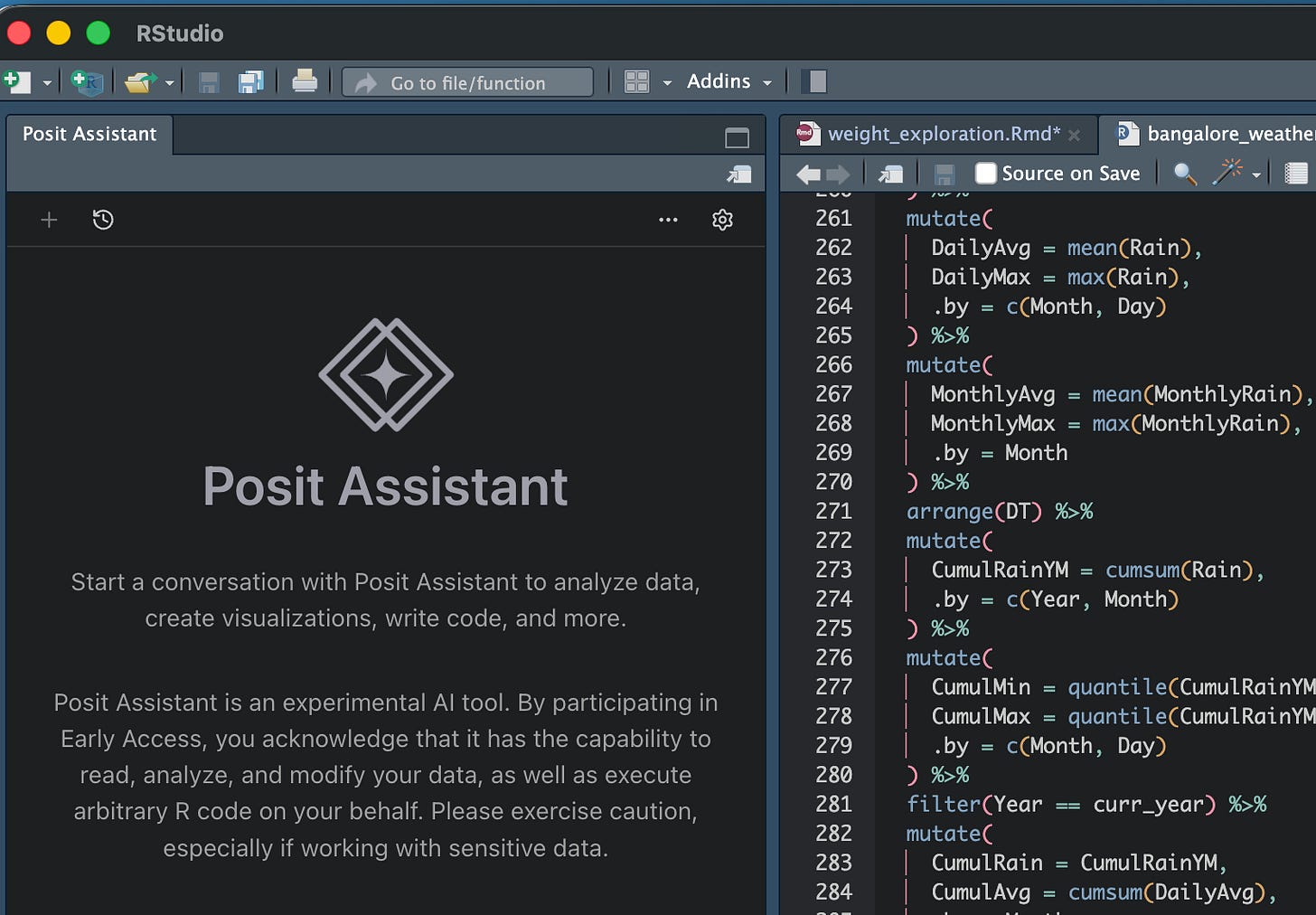Toggle the sidebar icon next to Addins

(x=813, y=82)
